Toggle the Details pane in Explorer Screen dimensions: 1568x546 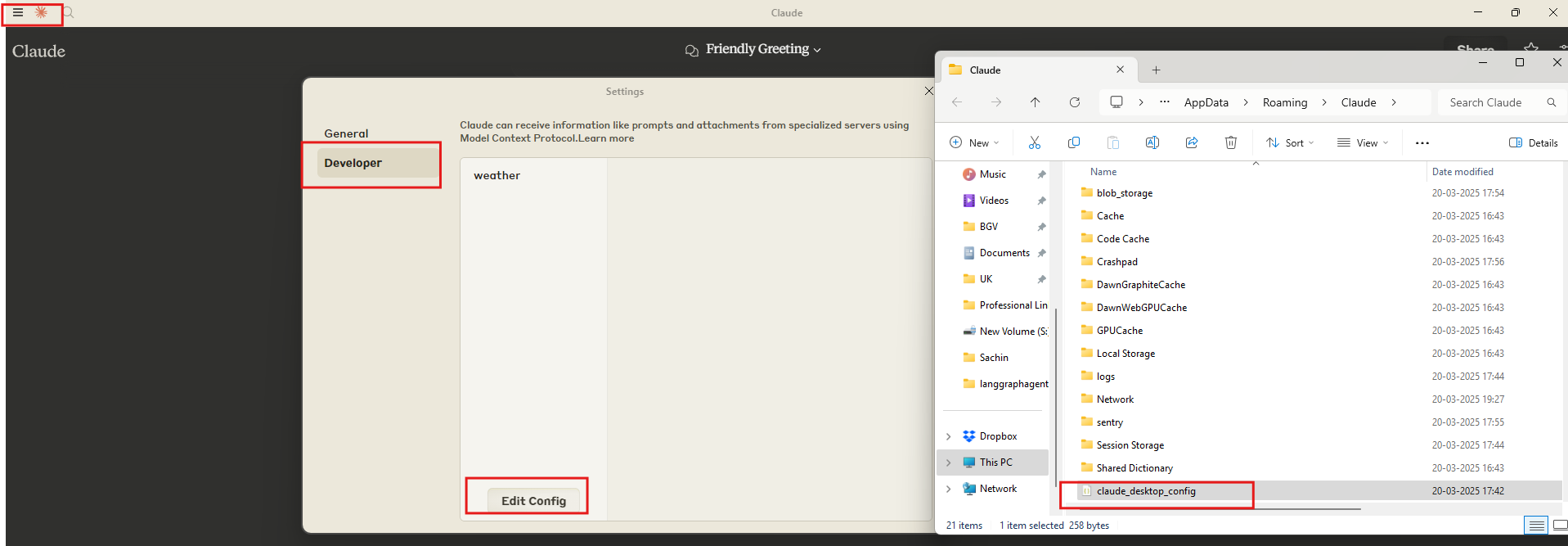[x=1533, y=142]
